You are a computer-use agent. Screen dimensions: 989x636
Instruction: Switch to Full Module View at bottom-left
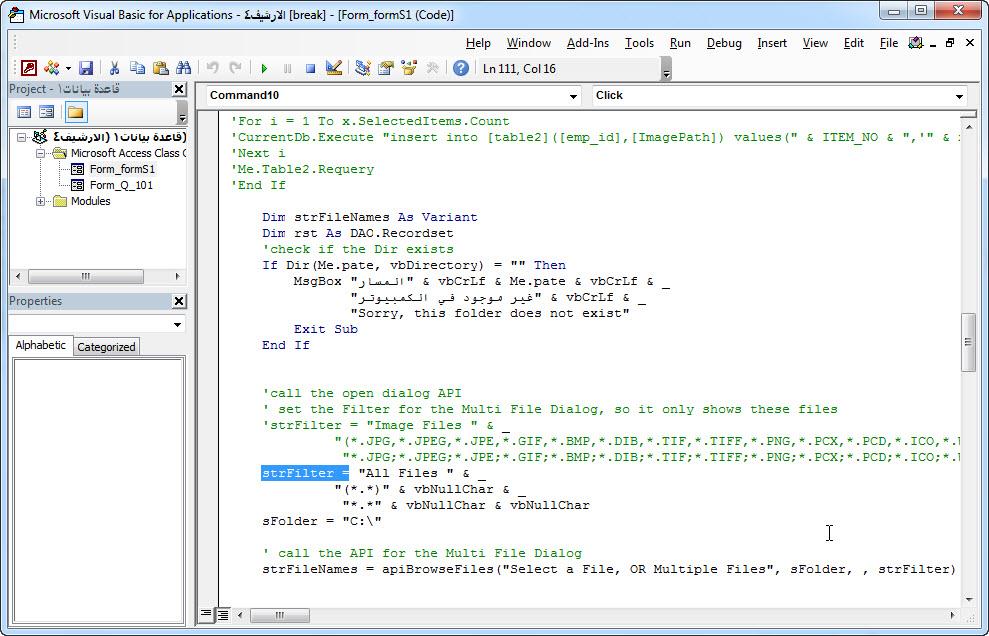(x=222, y=614)
